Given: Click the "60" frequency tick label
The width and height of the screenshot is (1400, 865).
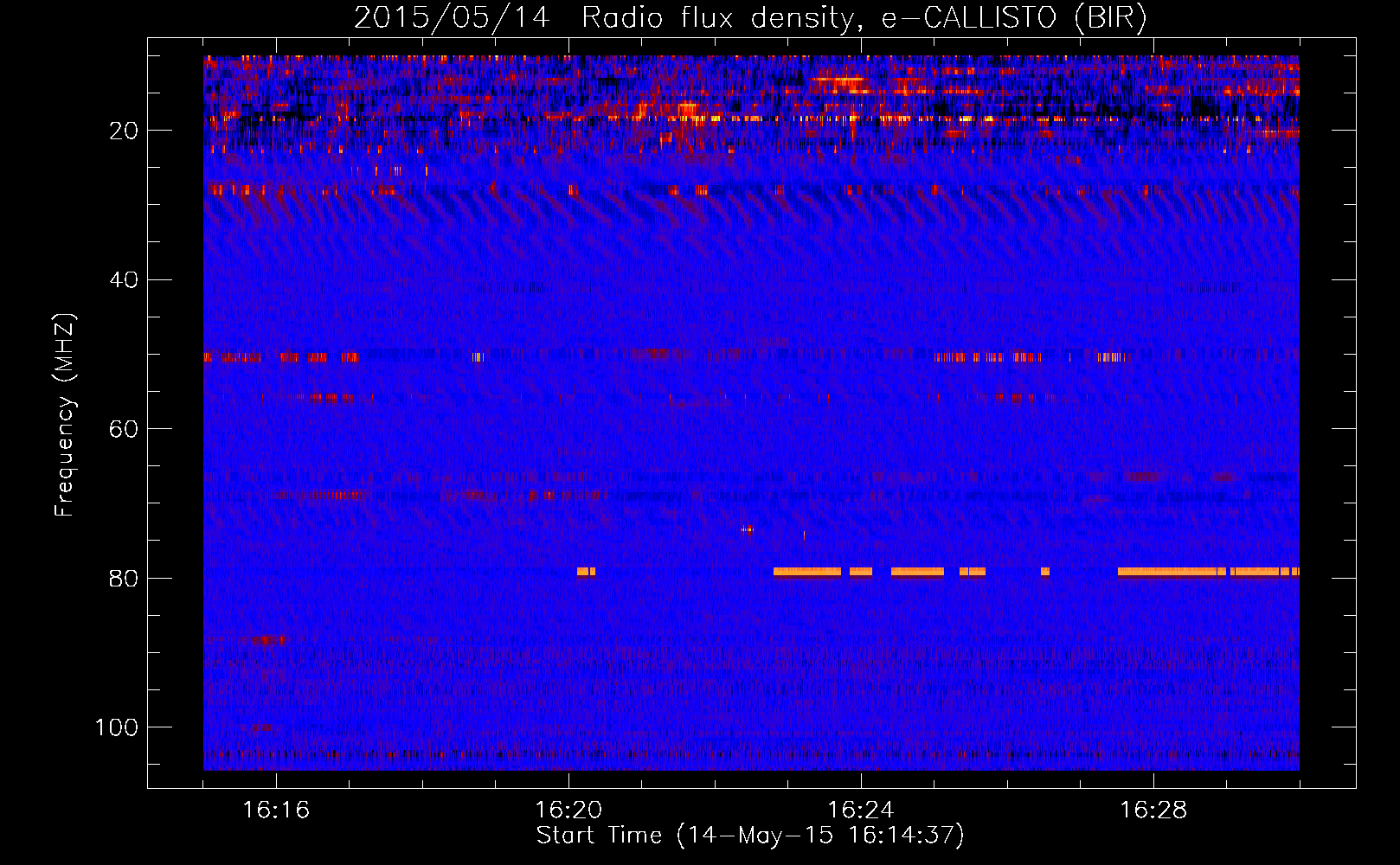Looking at the screenshot, I should point(124,429).
